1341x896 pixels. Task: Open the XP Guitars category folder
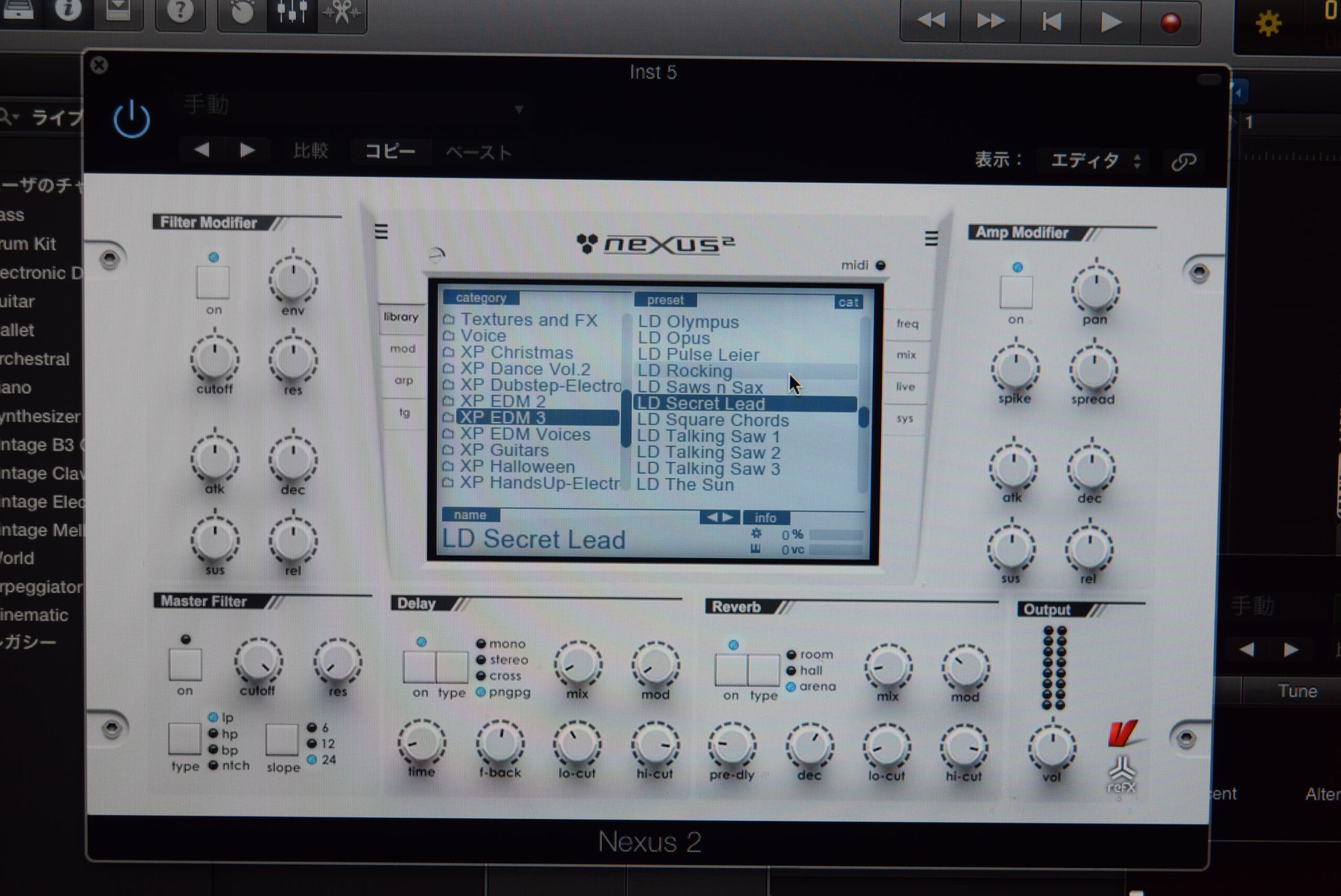pos(496,450)
